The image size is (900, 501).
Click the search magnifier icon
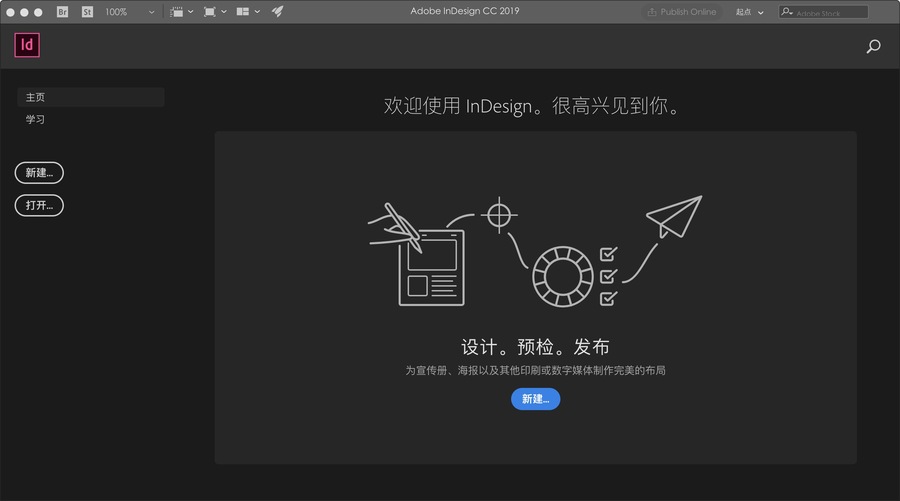point(874,46)
